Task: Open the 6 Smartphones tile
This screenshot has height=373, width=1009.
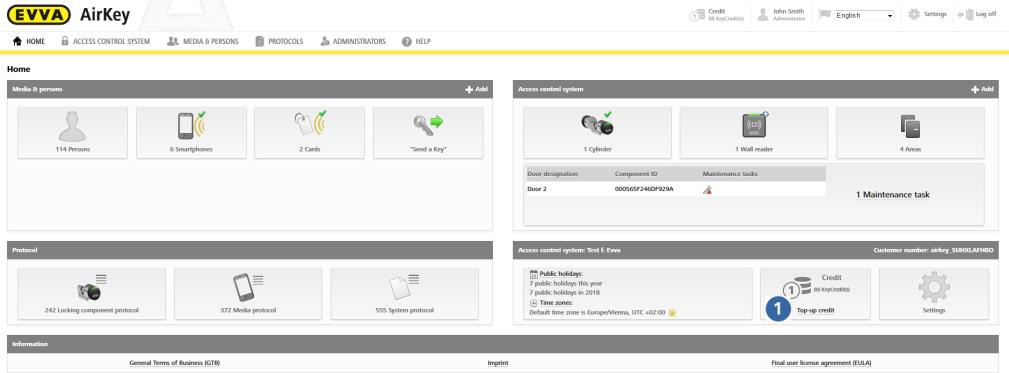Action: coord(191,132)
